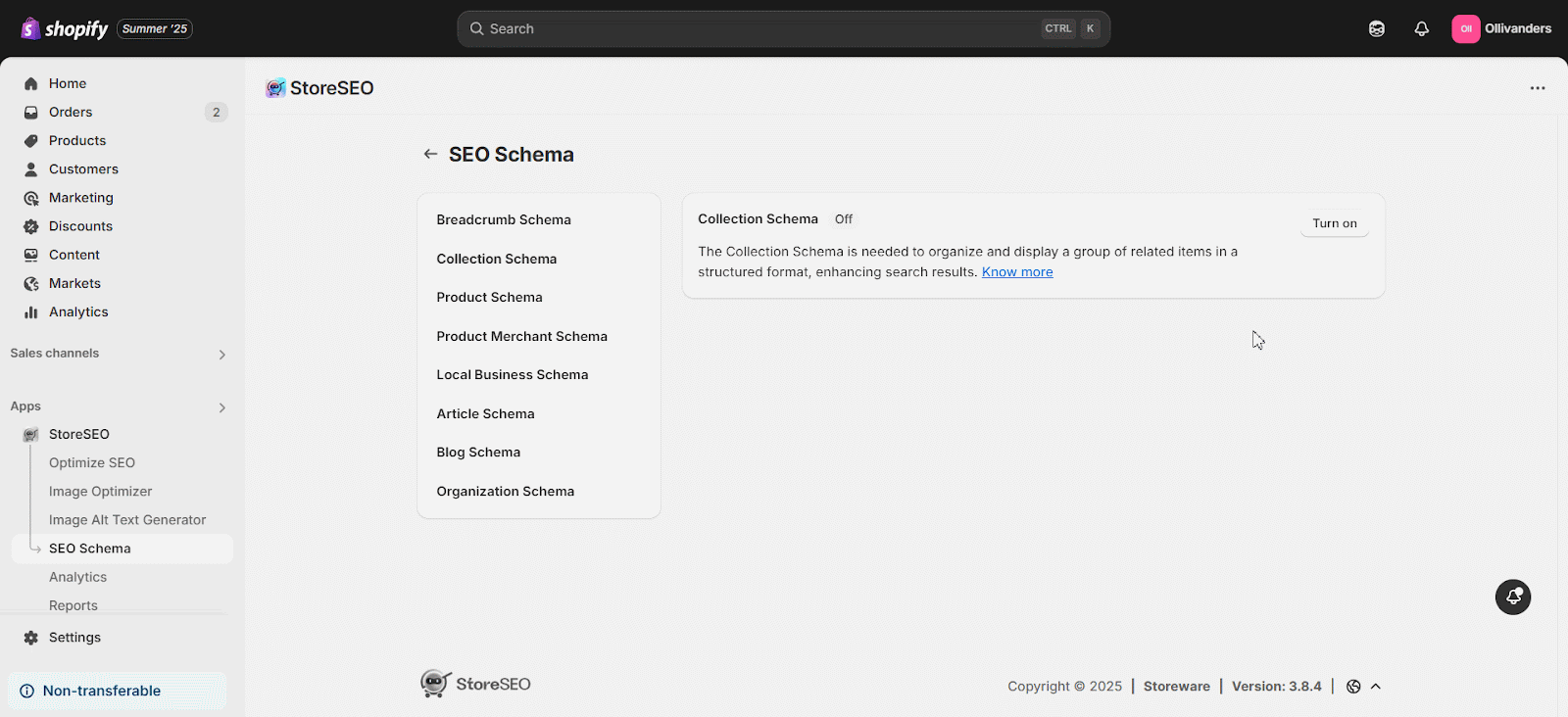Click the Ollivanders store name
This screenshot has width=1568, height=717.
1518,28
